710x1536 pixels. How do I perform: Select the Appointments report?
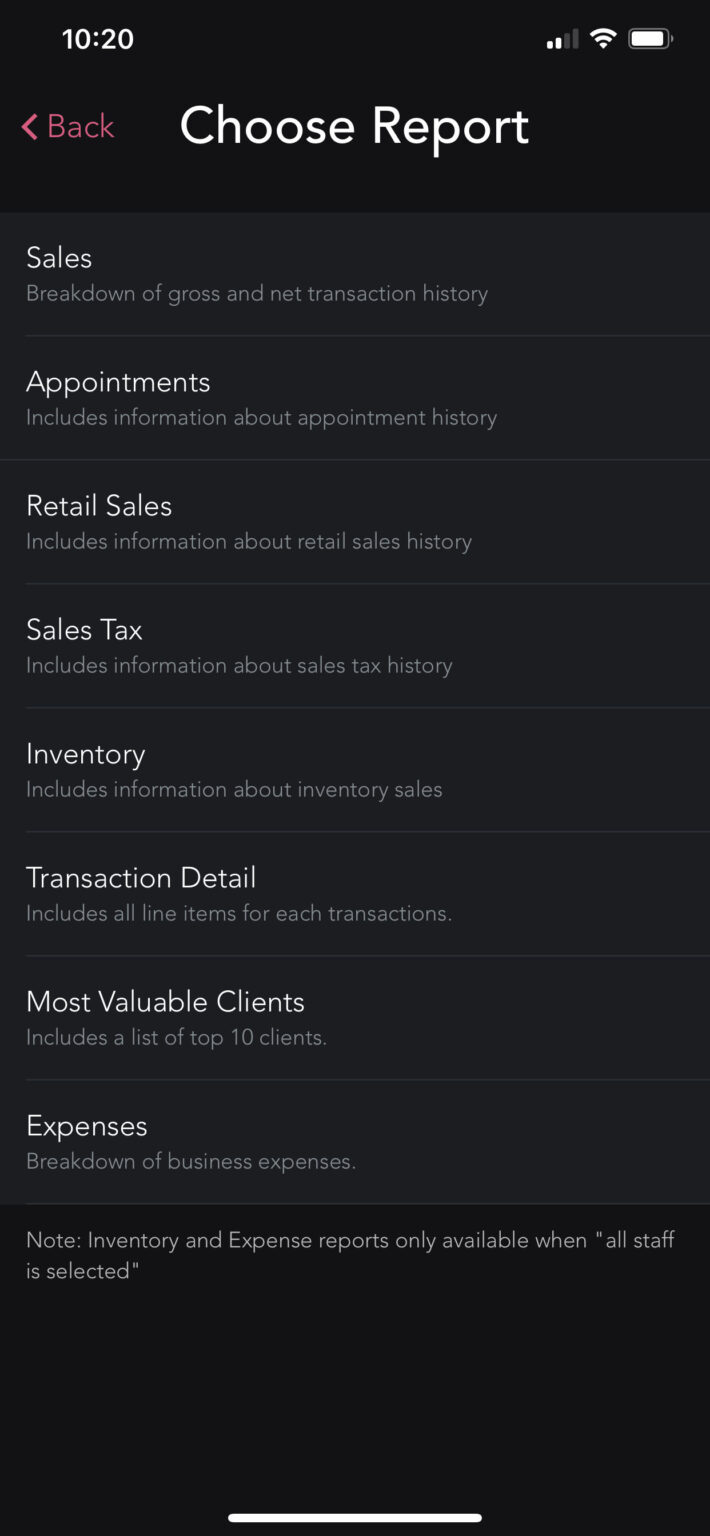point(118,382)
